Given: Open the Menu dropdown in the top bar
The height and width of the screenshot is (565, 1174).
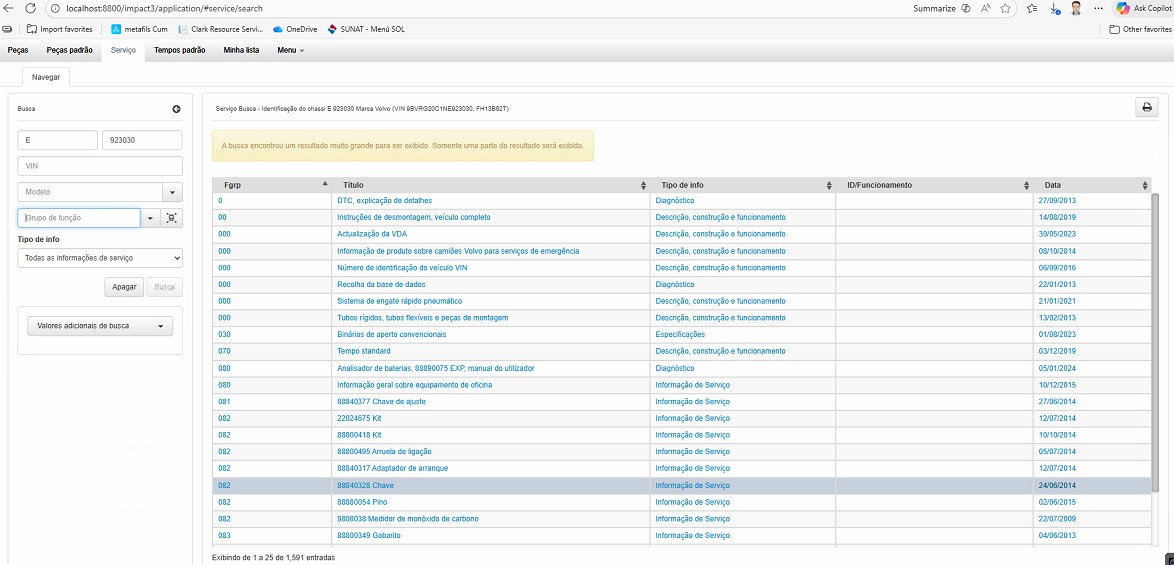Looking at the screenshot, I should coord(290,50).
